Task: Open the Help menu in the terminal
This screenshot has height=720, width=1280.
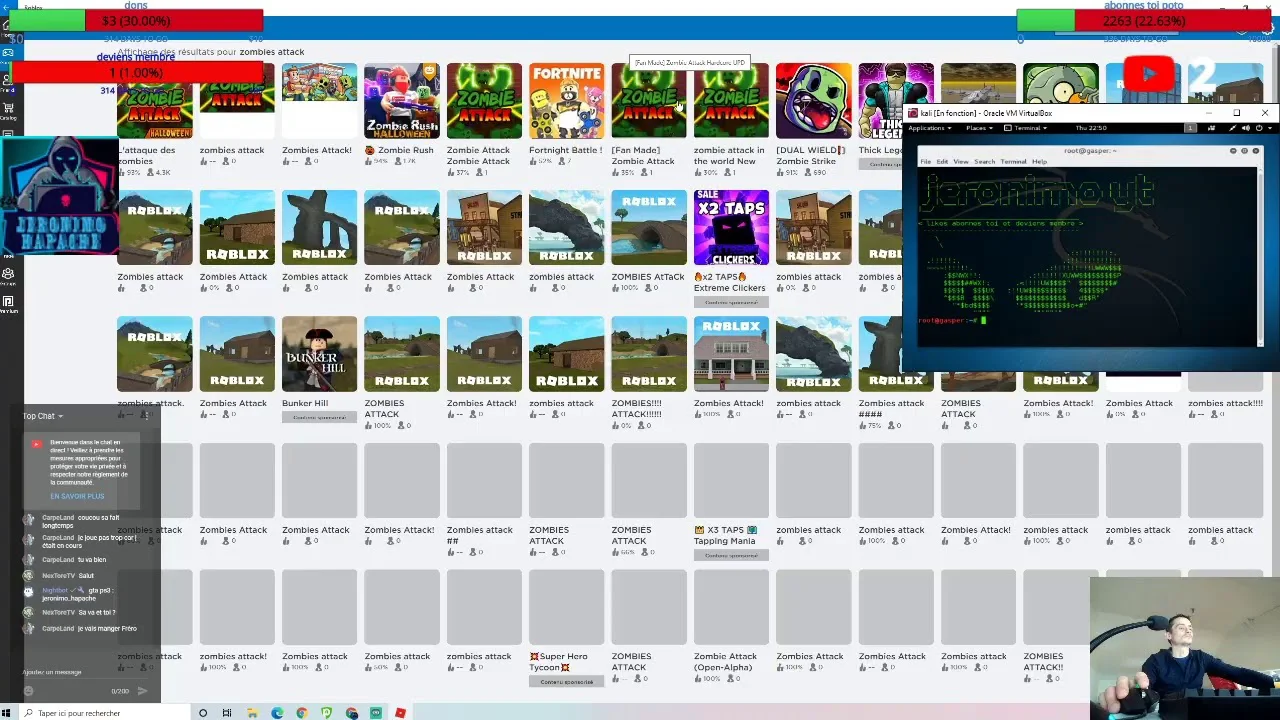Action: point(1040,161)
